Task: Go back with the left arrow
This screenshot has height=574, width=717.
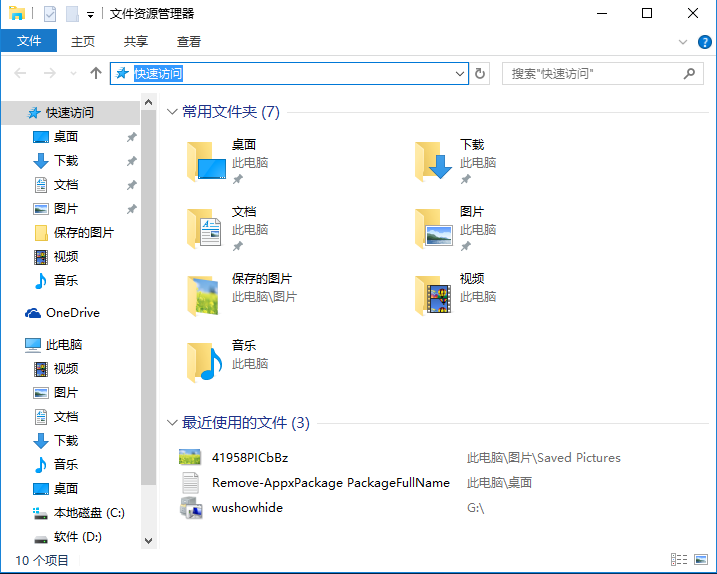Action: coord(20,73)
